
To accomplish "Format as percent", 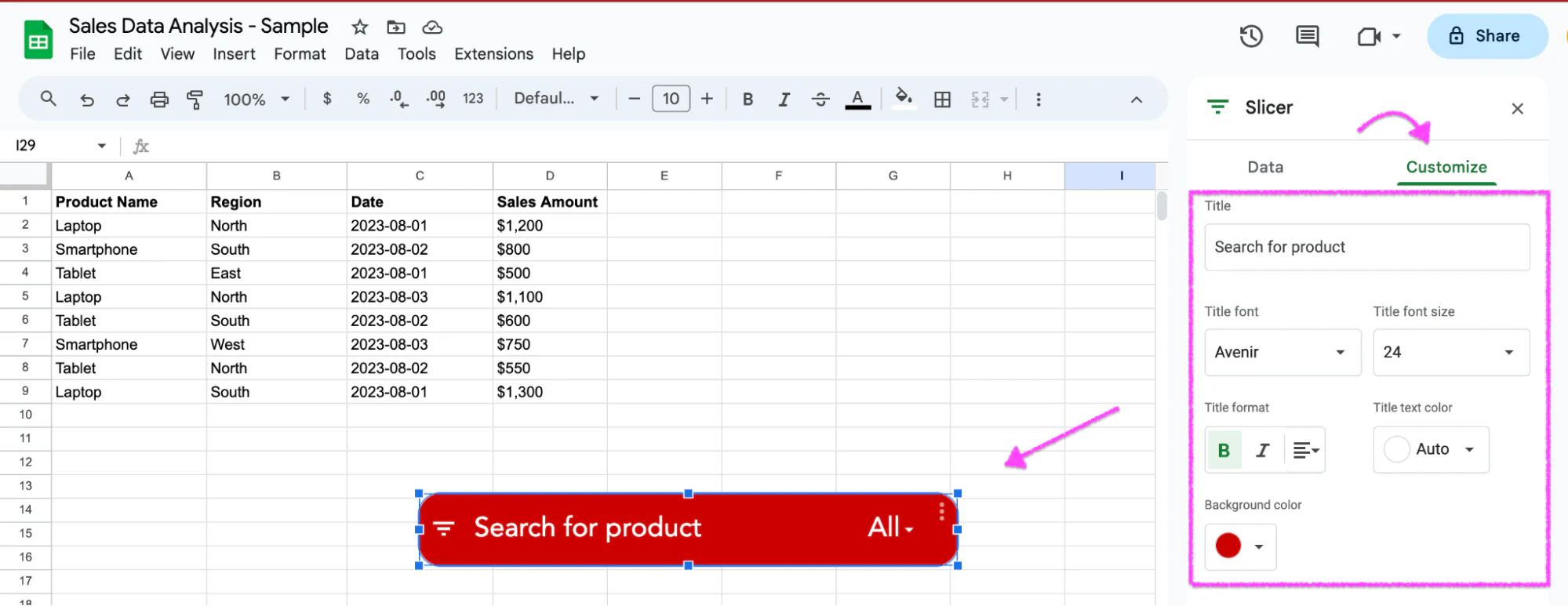I will click(x=363, y=99).
